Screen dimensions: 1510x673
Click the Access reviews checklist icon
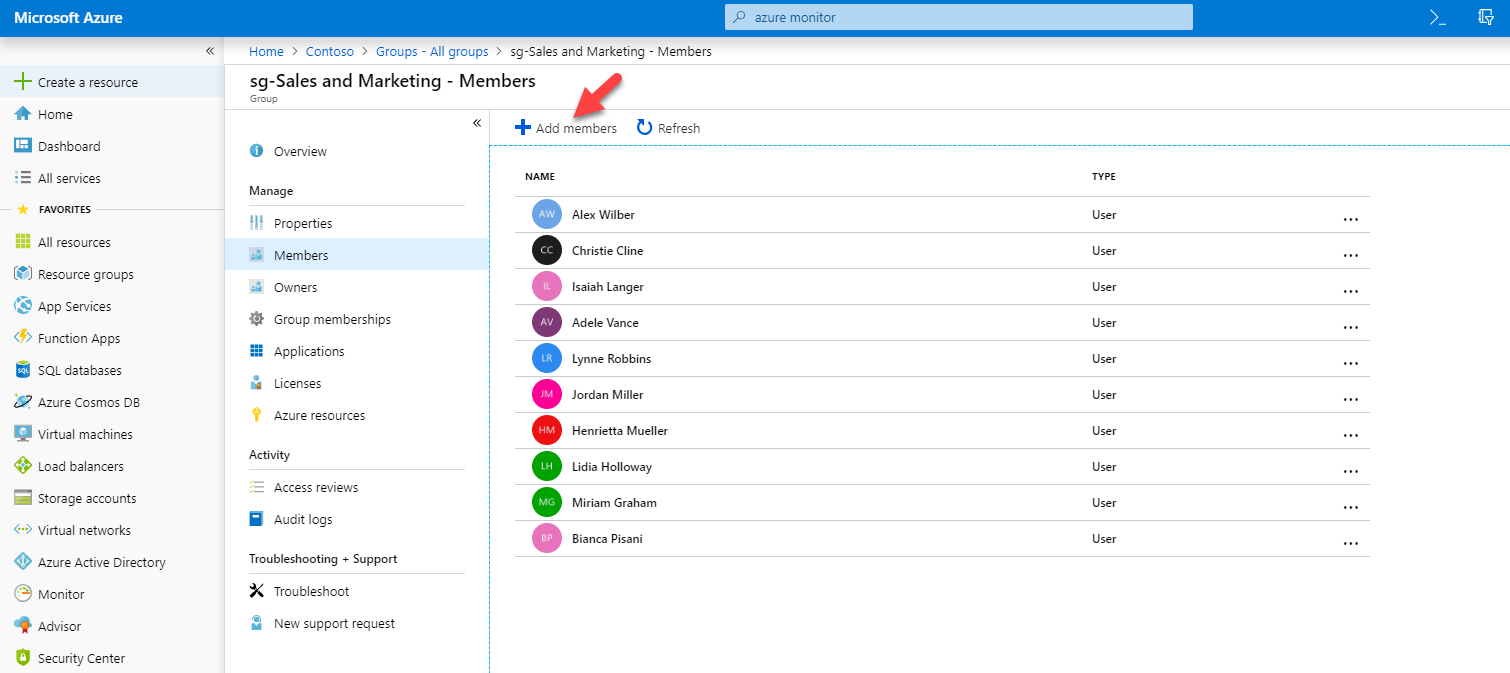coord(256,487)
